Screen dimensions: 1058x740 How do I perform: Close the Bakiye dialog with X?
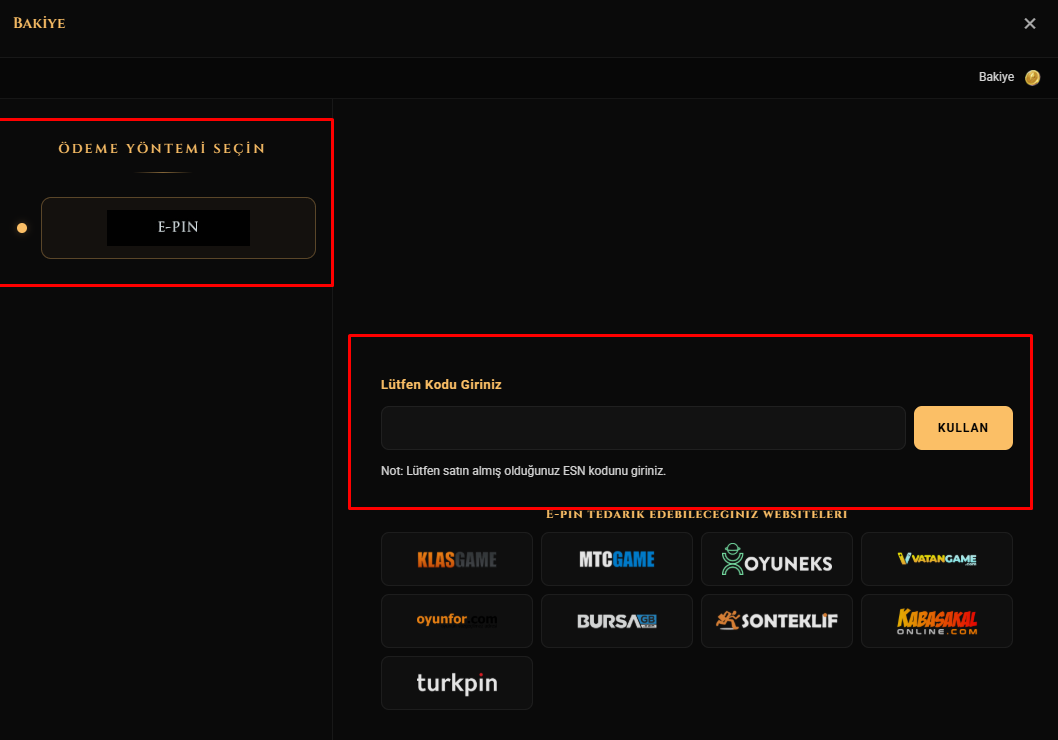point(1030,24)
